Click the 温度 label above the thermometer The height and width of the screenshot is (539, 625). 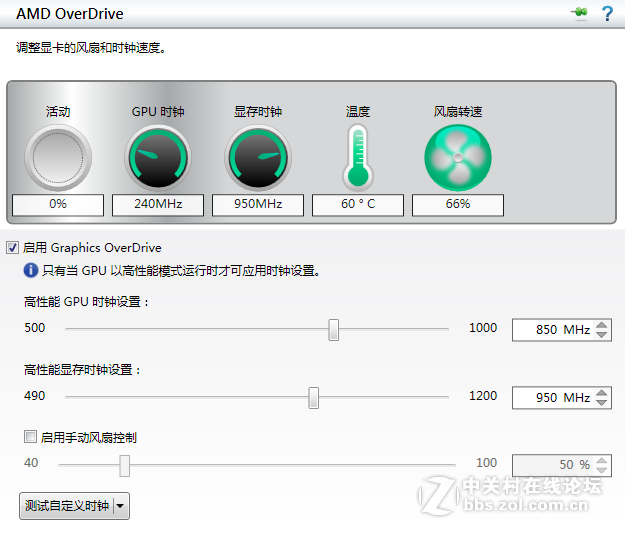pos(358,111)
